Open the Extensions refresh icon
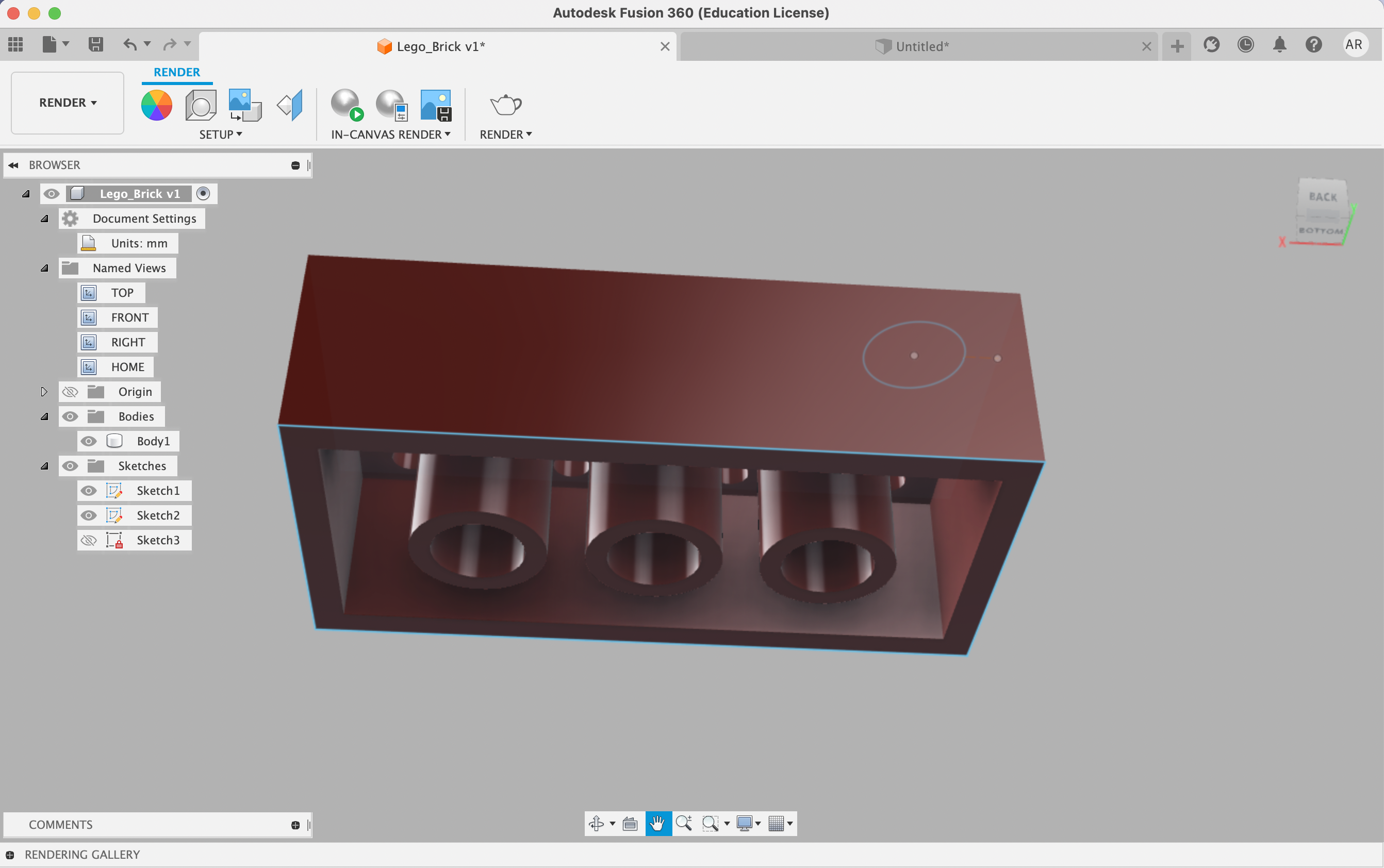 (1211, 45)
